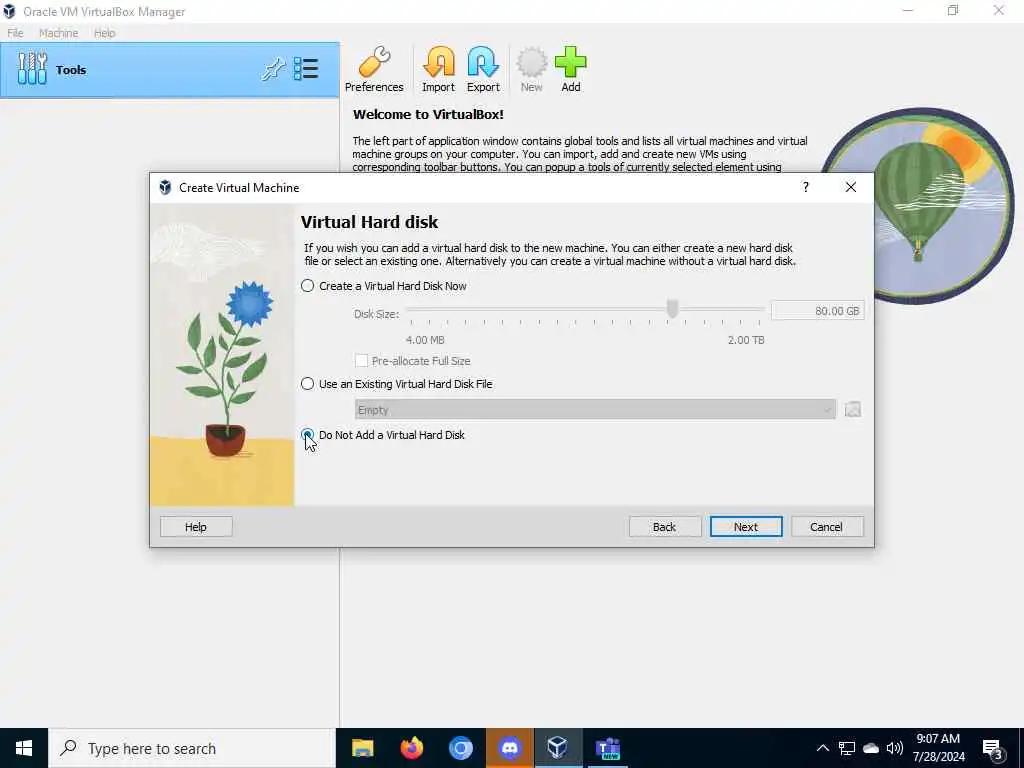The height and width of the screenshot is (768, 1024).
Task: Open Preferences in VirtualBox toolbar
Action: click(x=374, y=70)
